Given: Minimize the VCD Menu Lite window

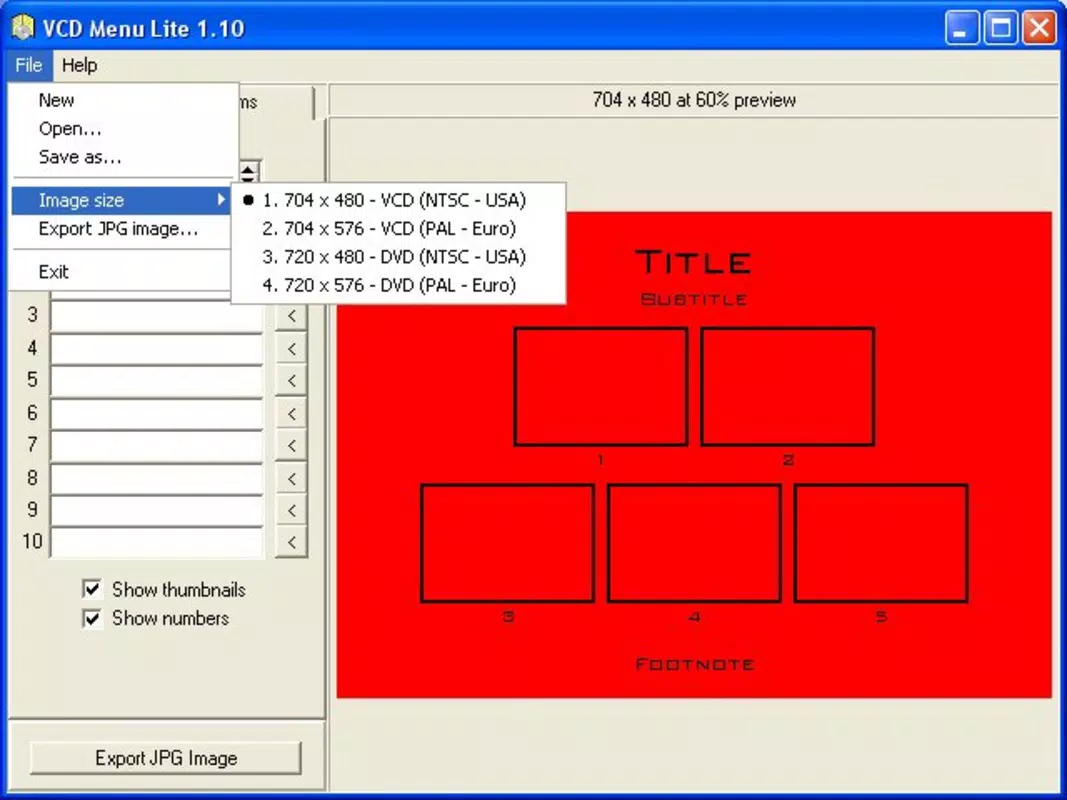Looking at the screenshot, I should click(962, 28).
